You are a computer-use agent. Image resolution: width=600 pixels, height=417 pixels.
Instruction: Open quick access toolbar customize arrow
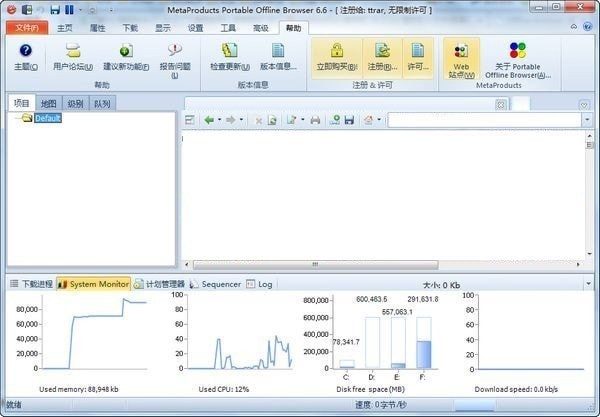111,10
